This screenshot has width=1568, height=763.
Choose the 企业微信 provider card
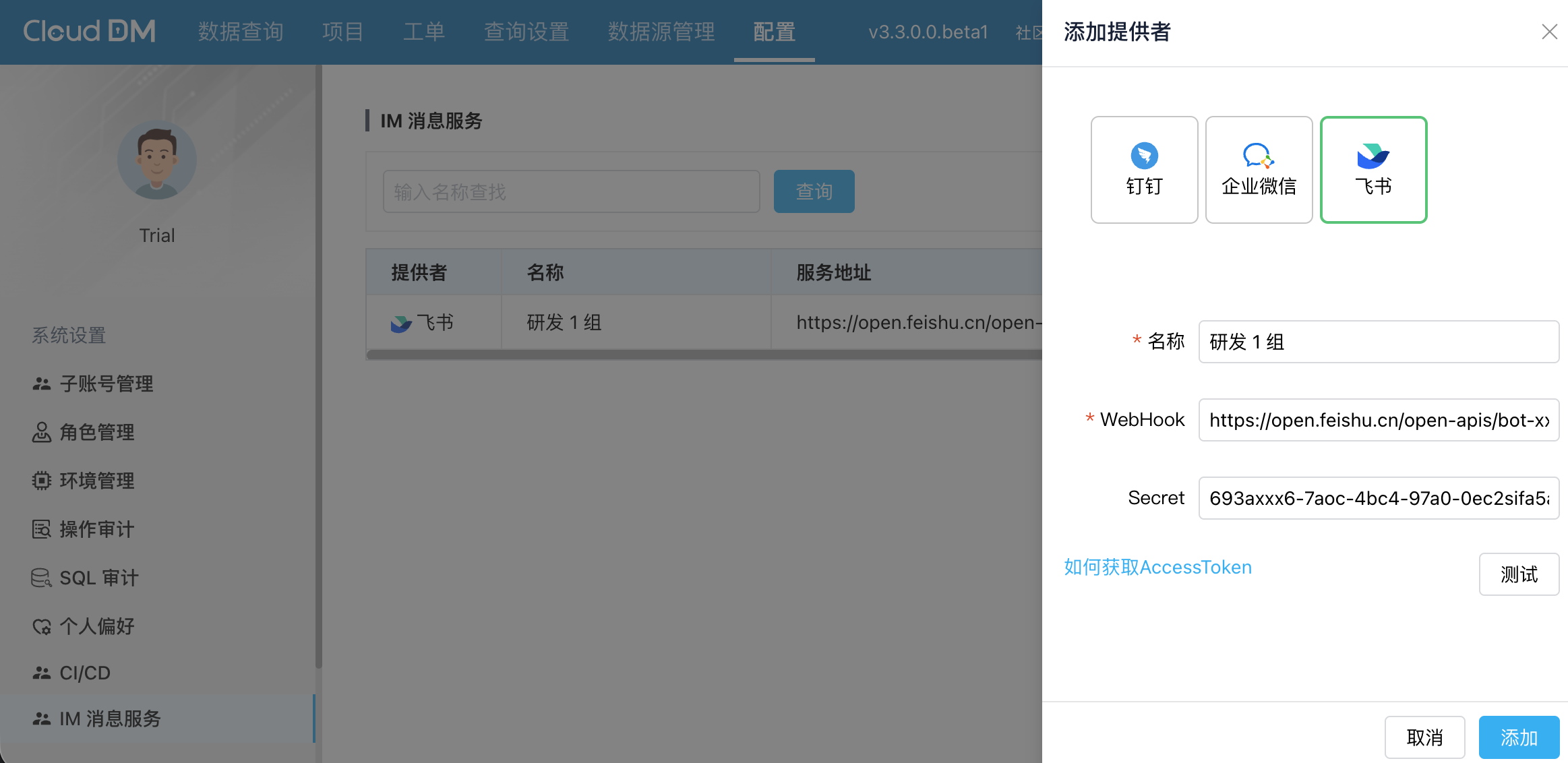(x=1259, y=169)
